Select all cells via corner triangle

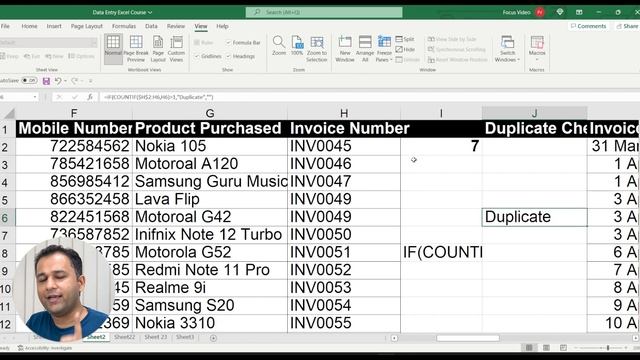9,113
